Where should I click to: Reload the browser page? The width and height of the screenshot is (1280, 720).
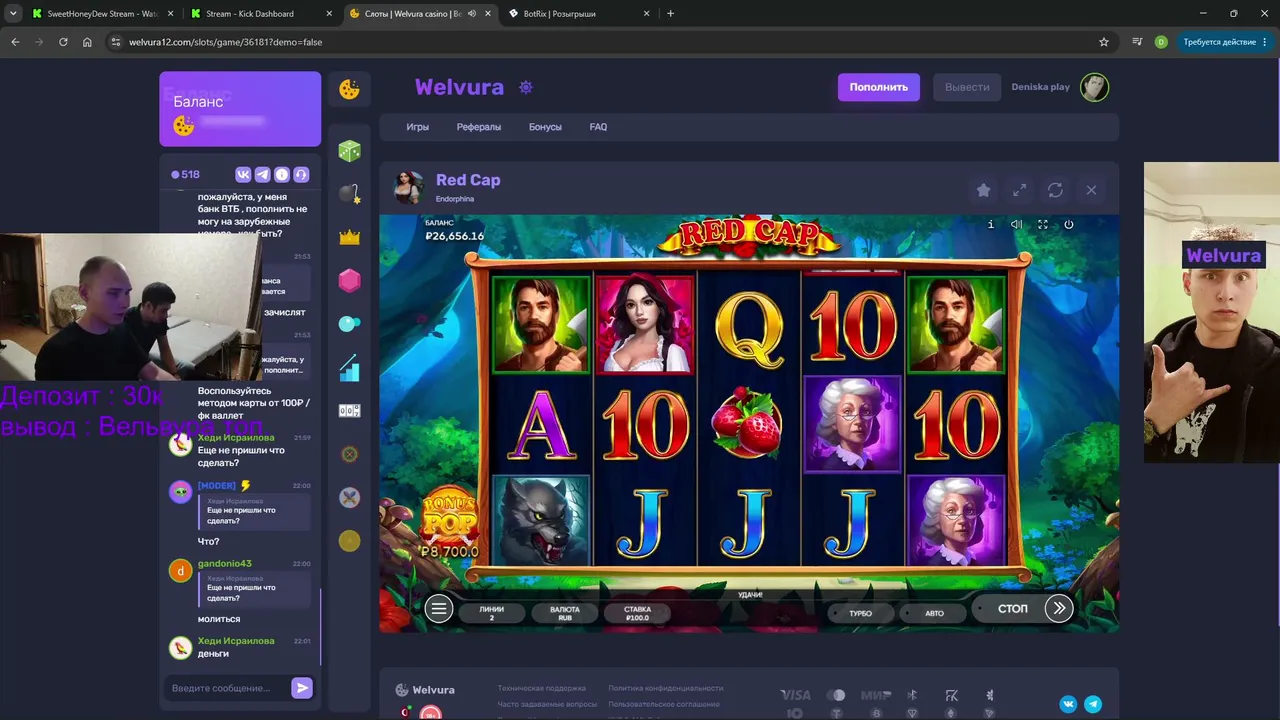point(63,42)
